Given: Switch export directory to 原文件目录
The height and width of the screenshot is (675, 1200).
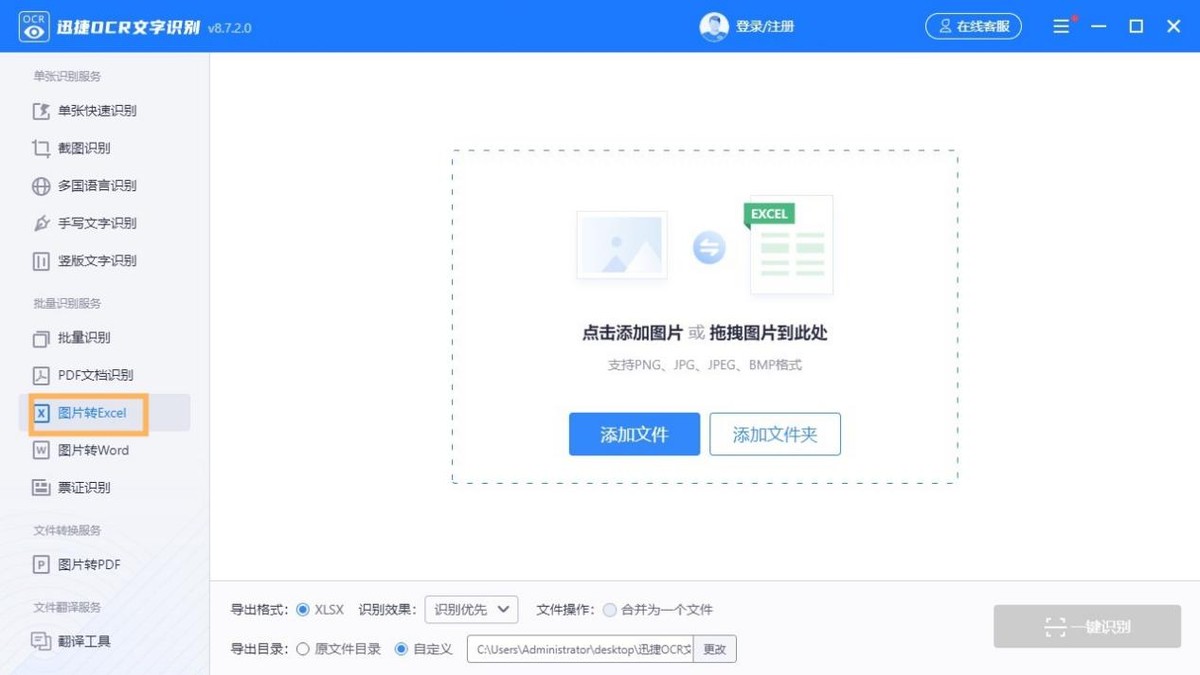Looking at the screenshot, I should (302, 648).
